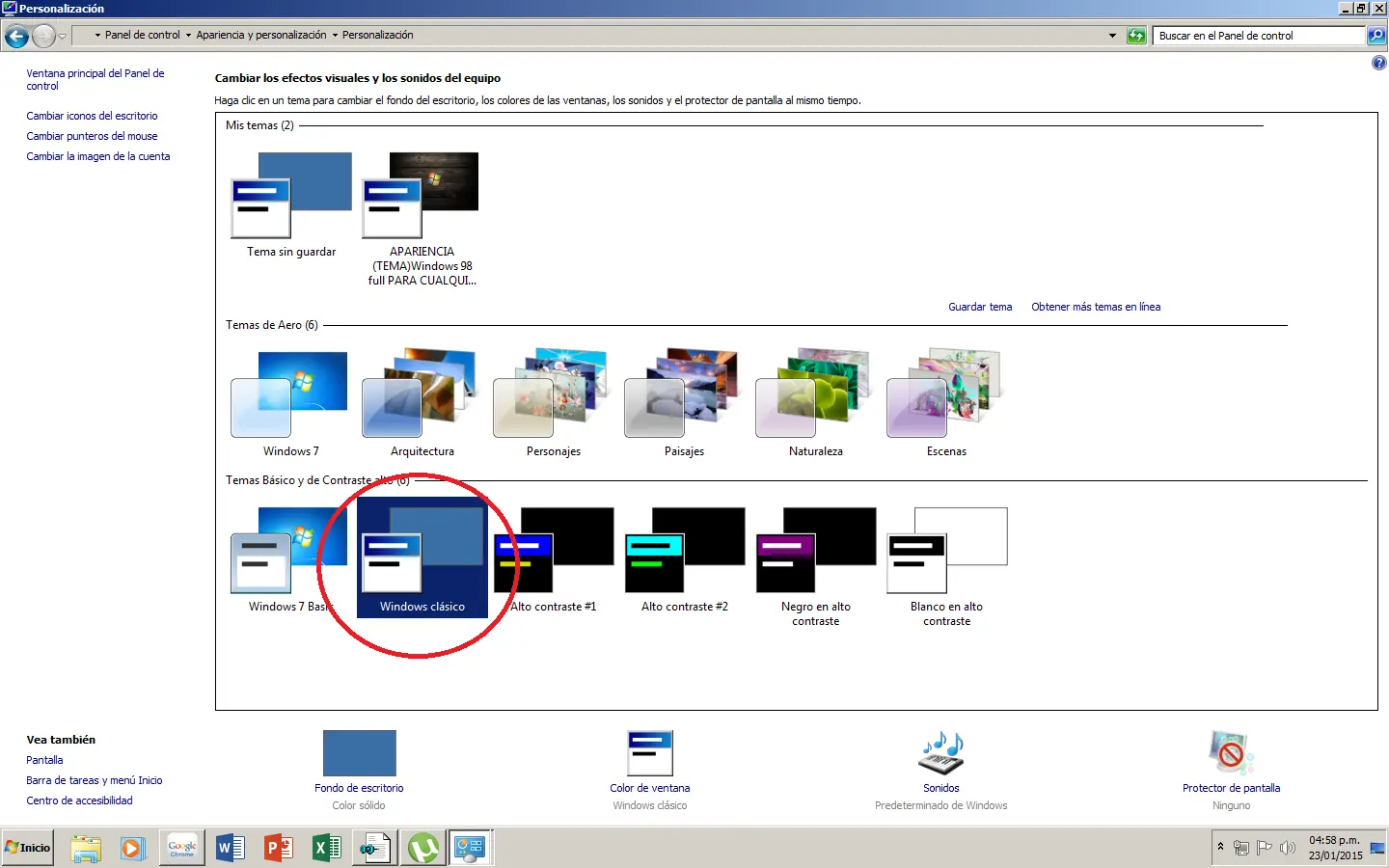Focus the Buscar en el Panel de control field
Image resolution: width=1389 pixels, height=868 pixels.
[x=1260, y=36]
